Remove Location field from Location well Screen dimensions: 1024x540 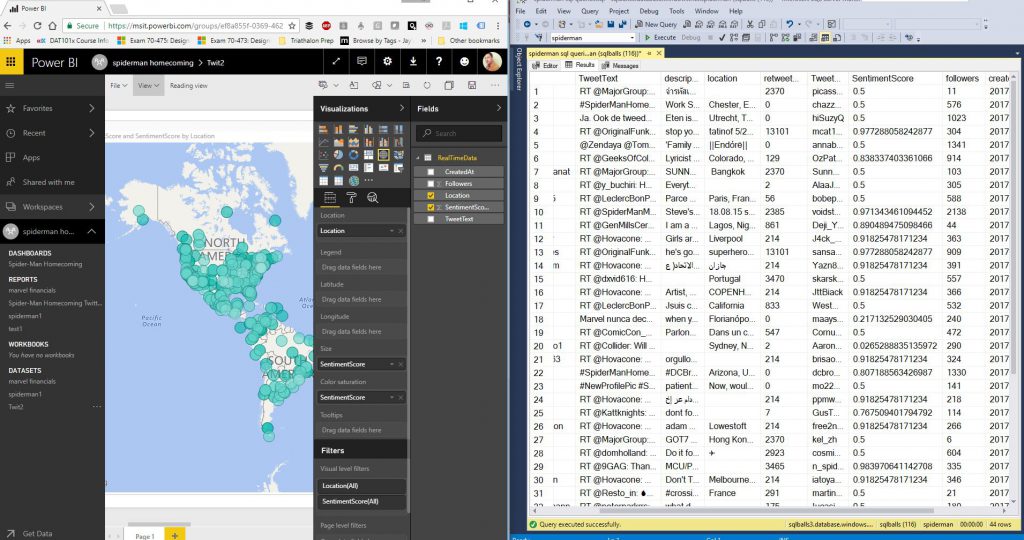tap(401, 231)
